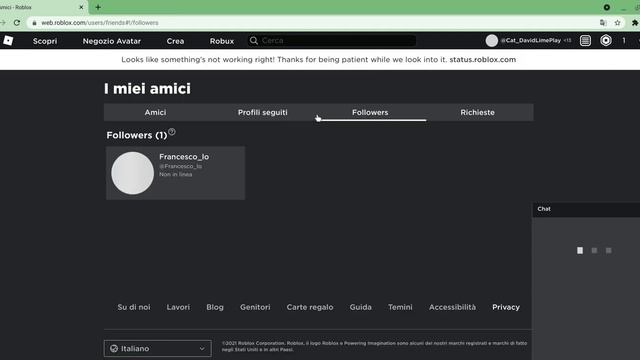The image size is (640, 360).
Task: Open Scopri in the navigation bar
Action: (45, 41)
